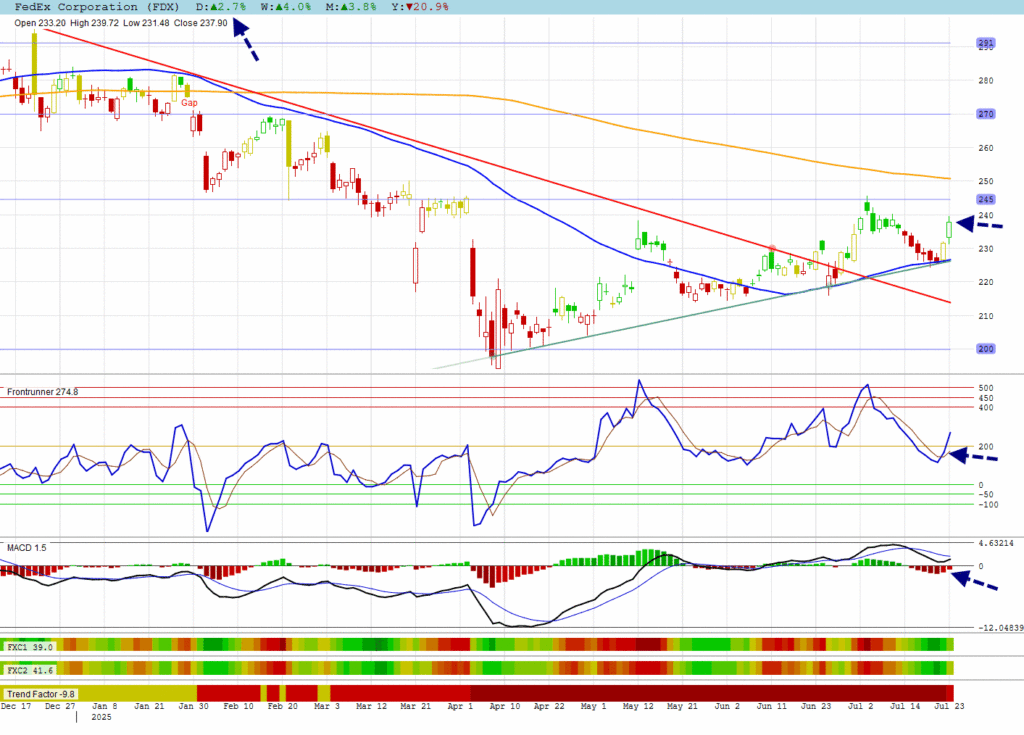
Task: Click the Open 233.20 readout
Action: pos(40,23)
